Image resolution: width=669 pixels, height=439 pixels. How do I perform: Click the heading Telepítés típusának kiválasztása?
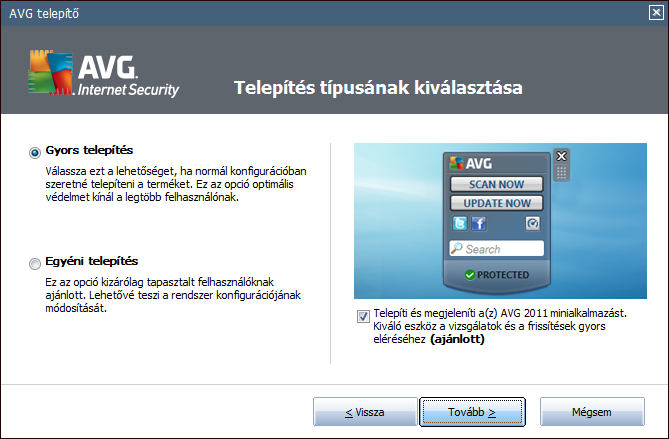pos(378,88)
